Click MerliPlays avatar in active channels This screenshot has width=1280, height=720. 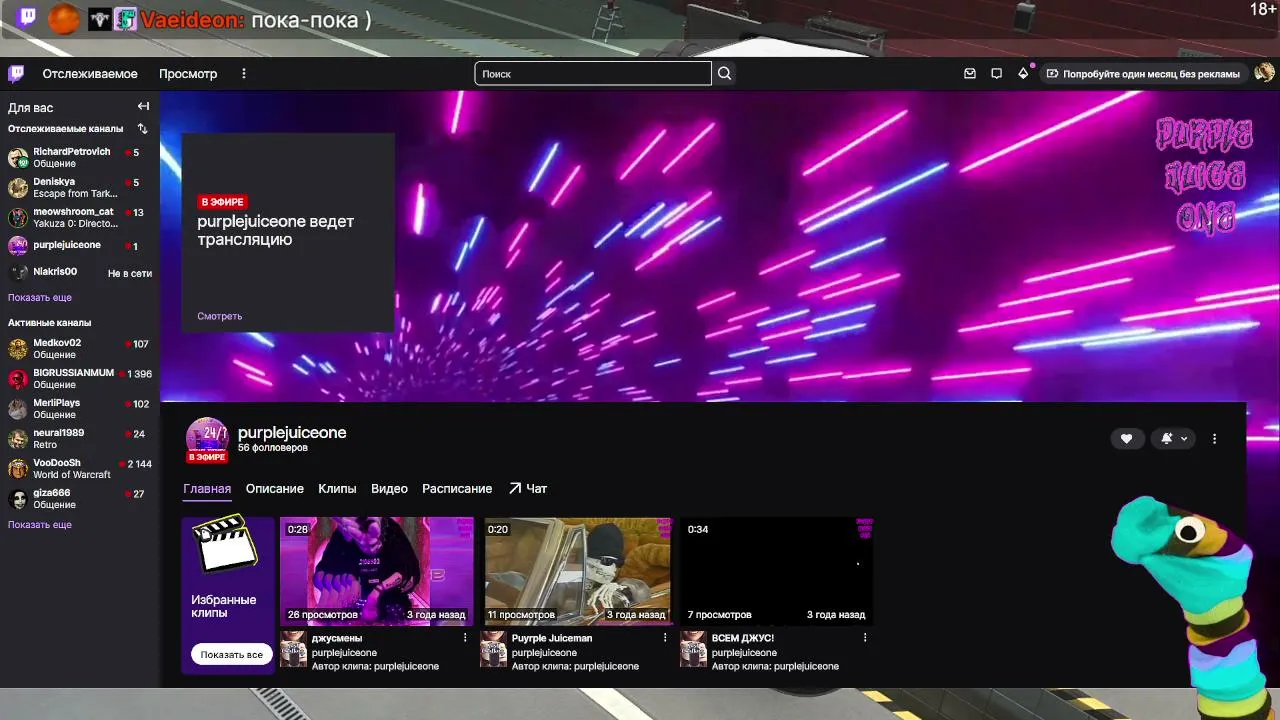(x=18, y=409)
